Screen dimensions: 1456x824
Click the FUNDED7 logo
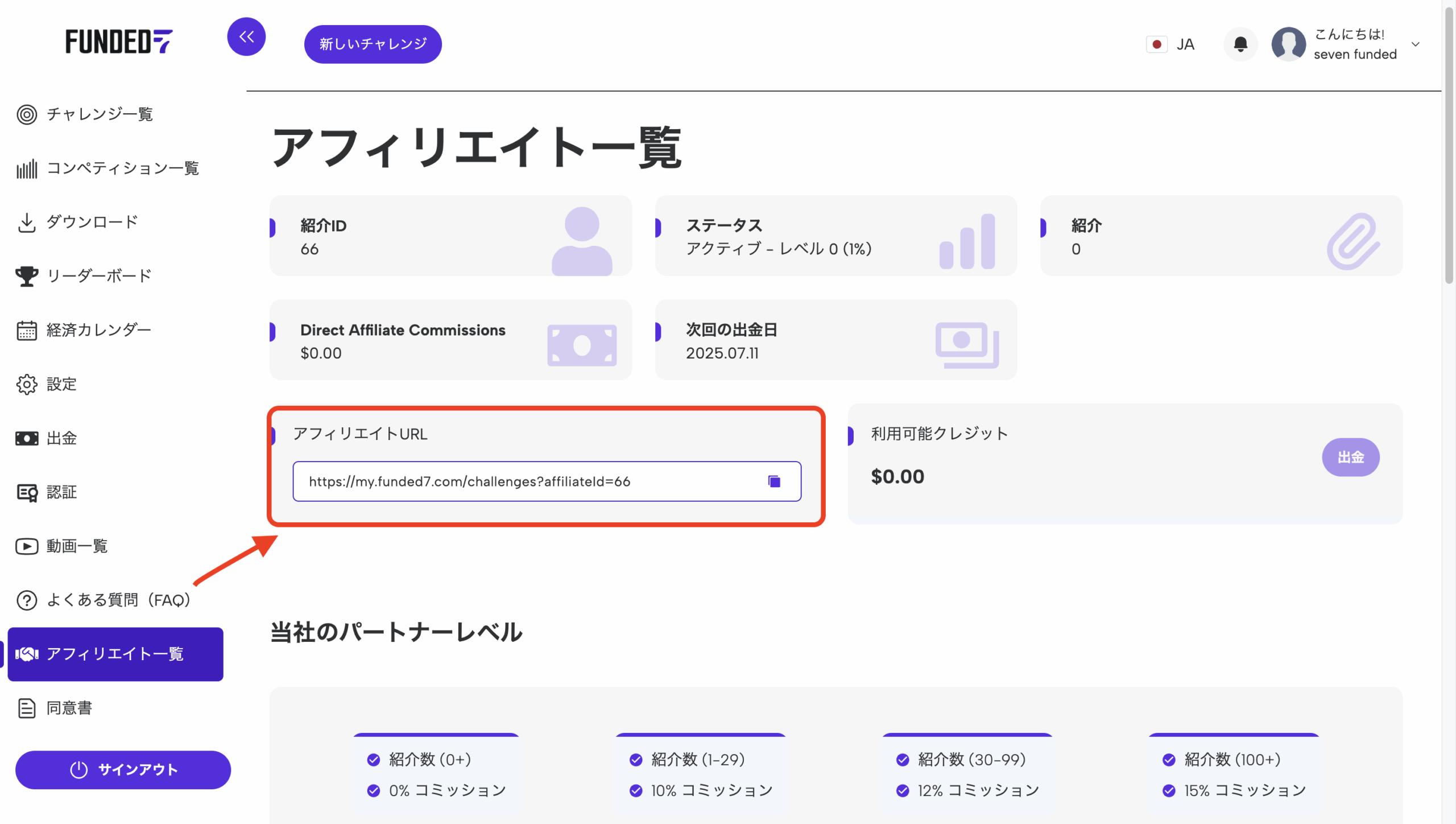click(x=119, y=42)
